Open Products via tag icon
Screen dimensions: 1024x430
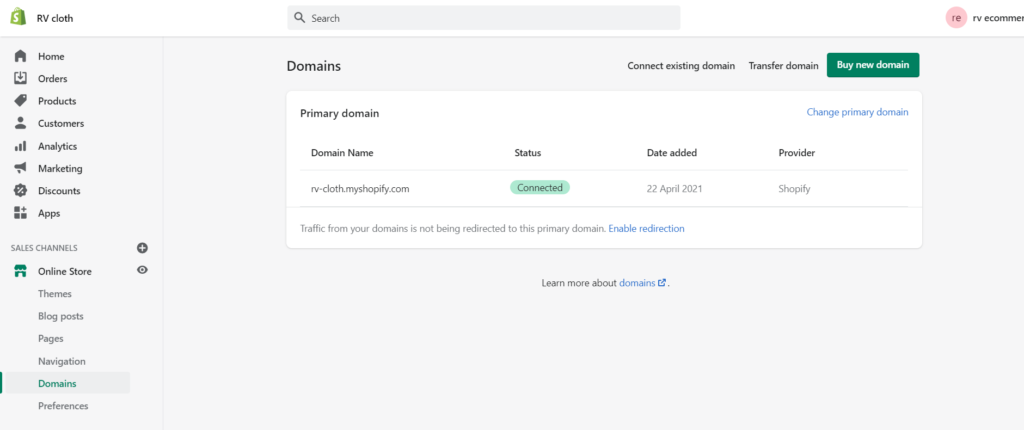coord(20,101)
